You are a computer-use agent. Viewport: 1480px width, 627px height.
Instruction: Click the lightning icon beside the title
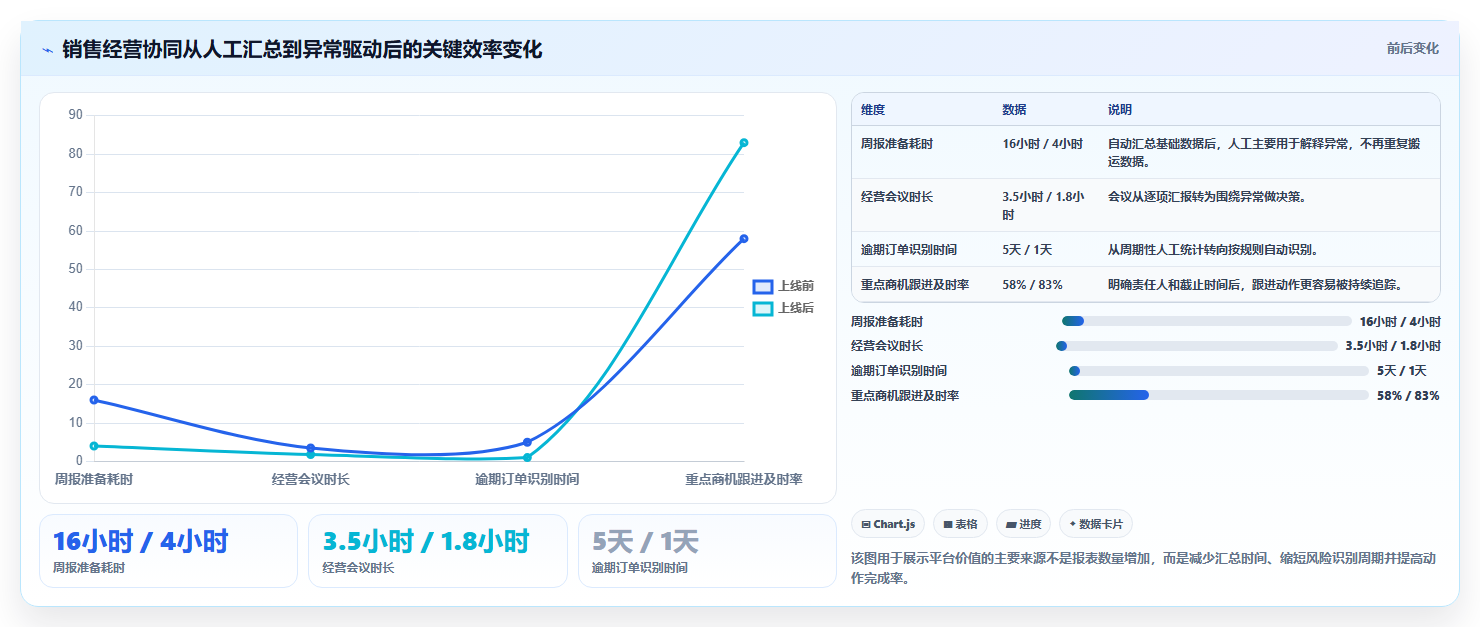pyautogui.click(x=47, y=49)
